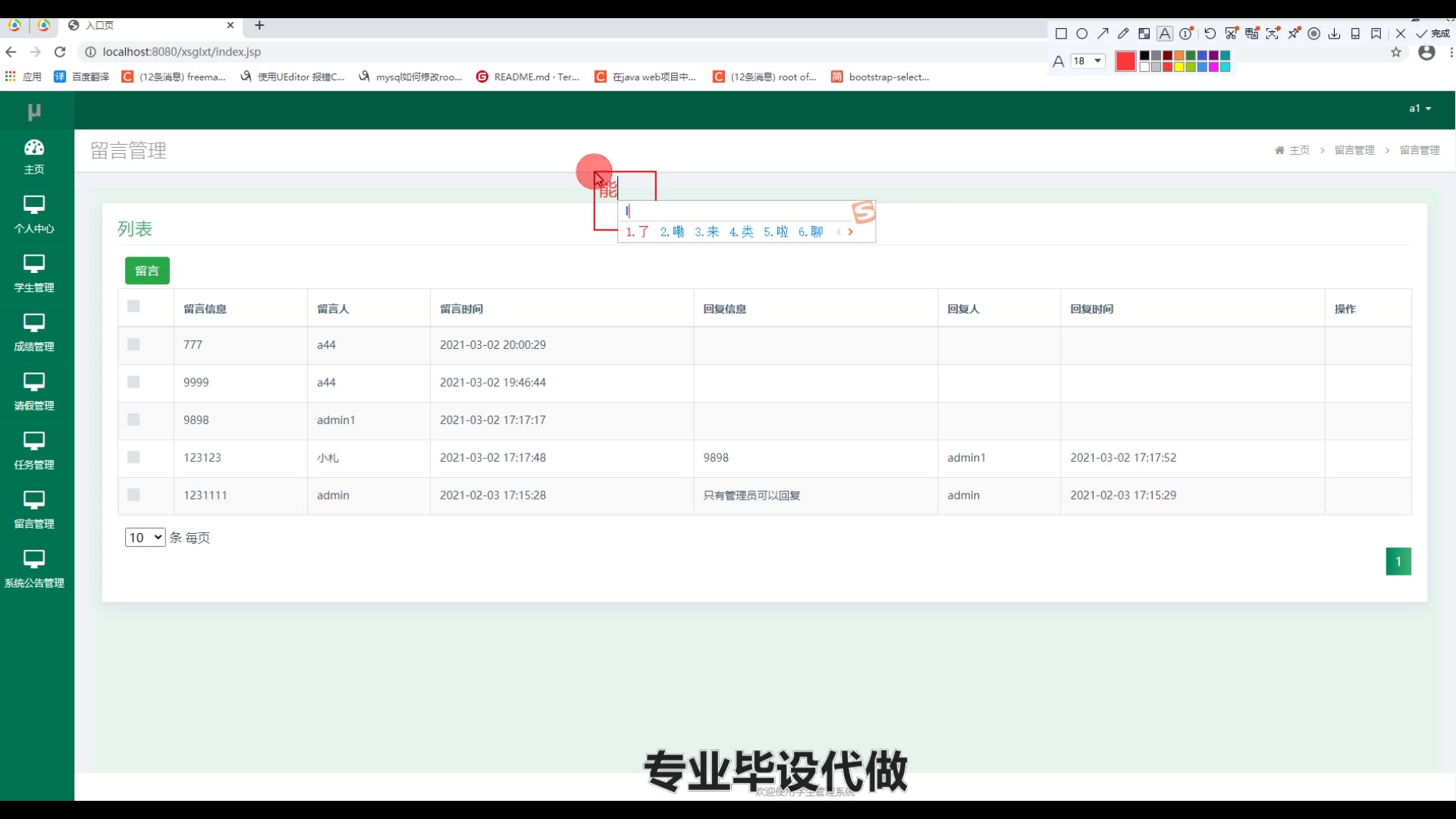Viewport: 1456px width, 819px height.
Task: Check the row with message 1231111
Action: pos(133,494)
